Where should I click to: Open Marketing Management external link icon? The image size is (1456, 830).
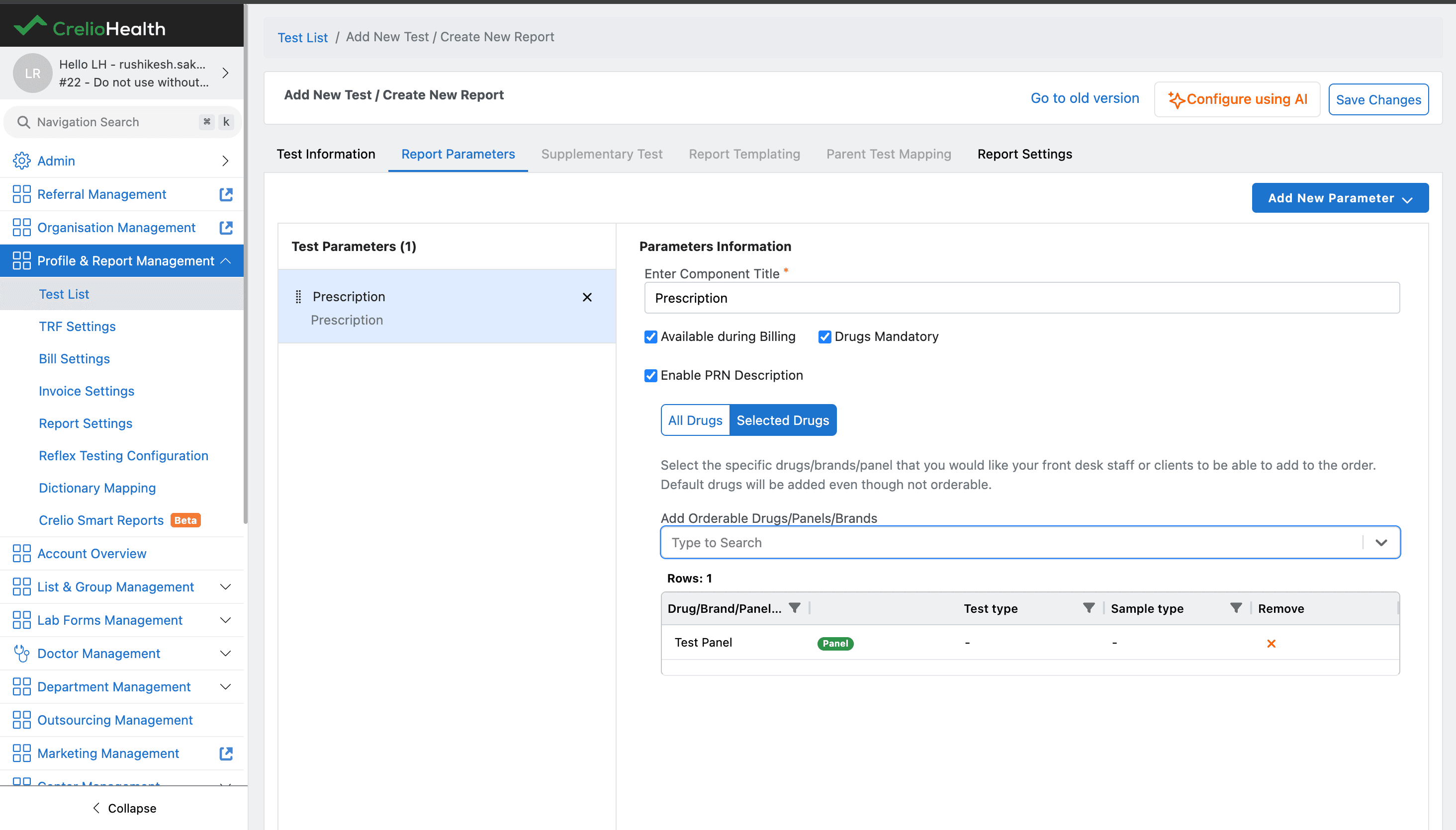click(x=226, y=753)
